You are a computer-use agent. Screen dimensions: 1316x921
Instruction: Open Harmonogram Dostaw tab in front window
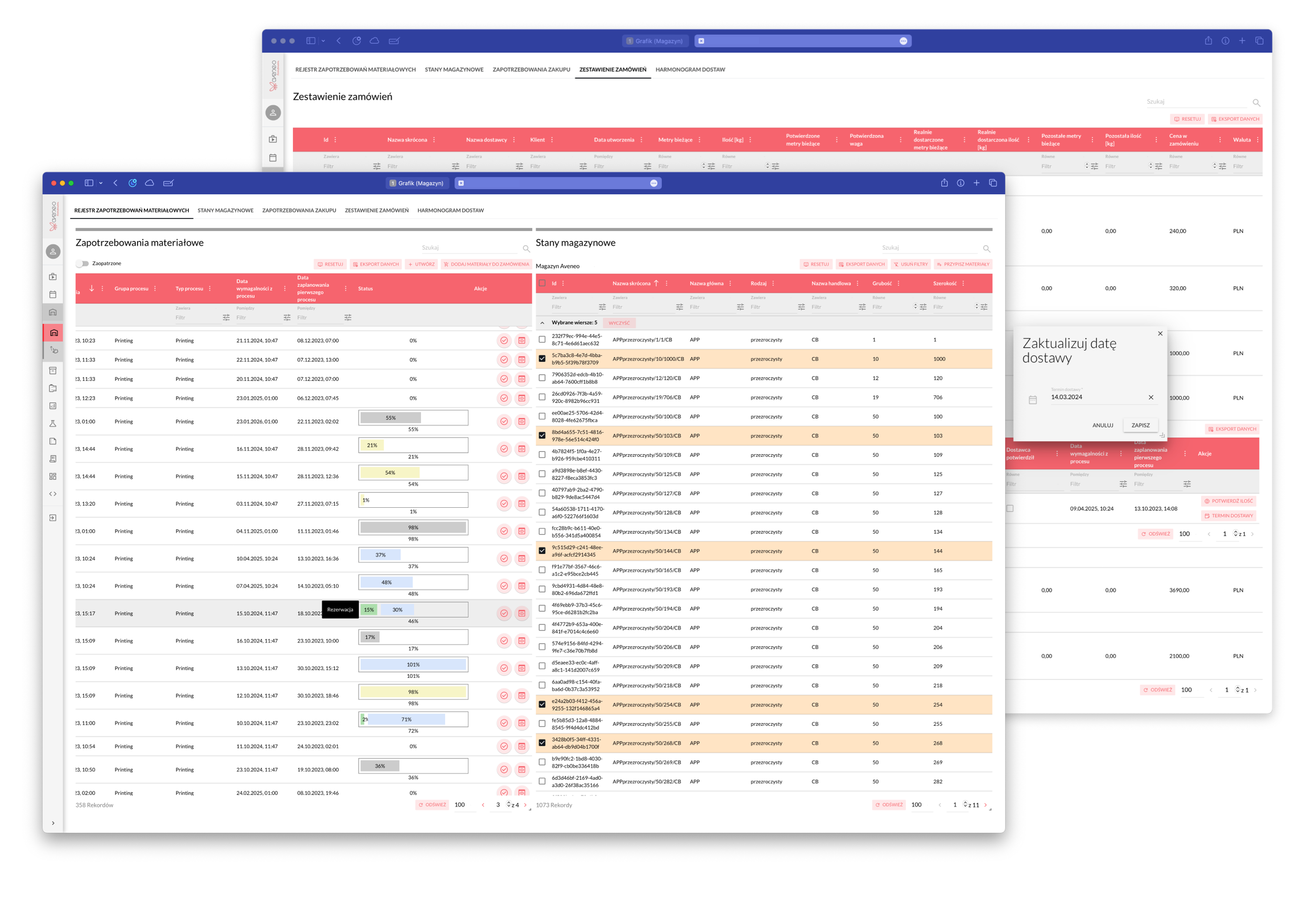450,211
